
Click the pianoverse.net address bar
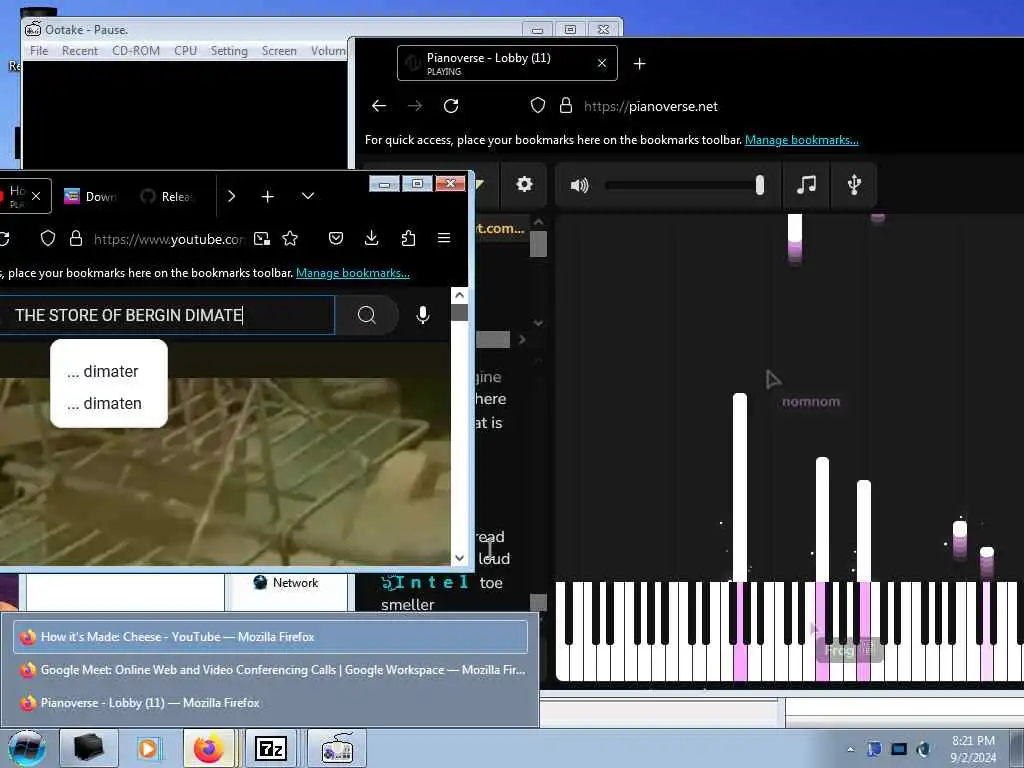[x=650, y=106]
